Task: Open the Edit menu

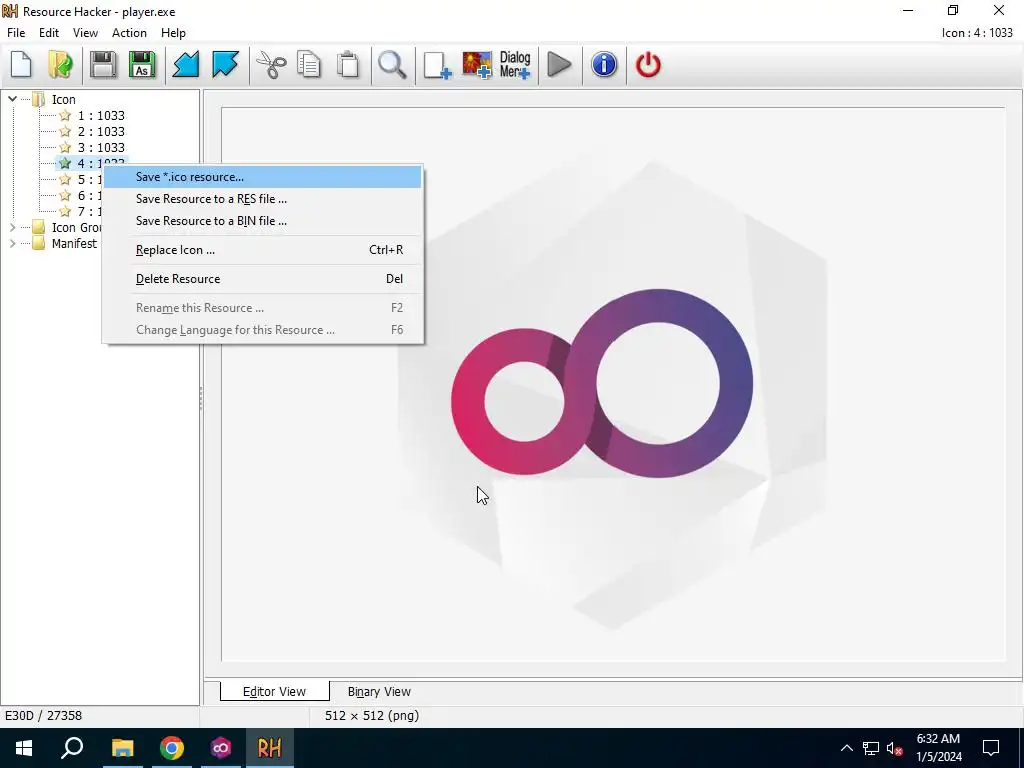Action: (x=49, y=33)
